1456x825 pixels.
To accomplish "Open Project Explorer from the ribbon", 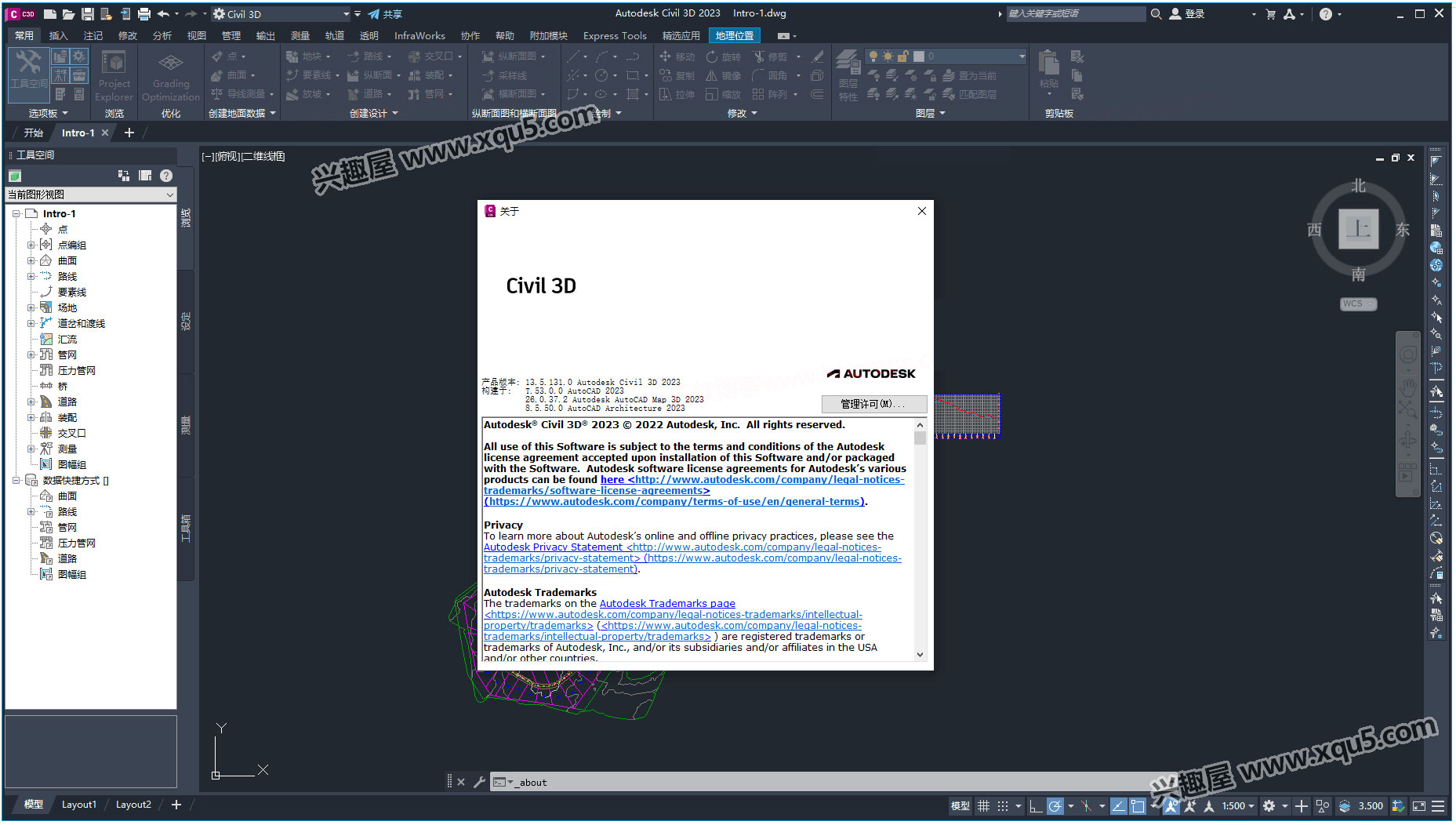I will 114,75.
